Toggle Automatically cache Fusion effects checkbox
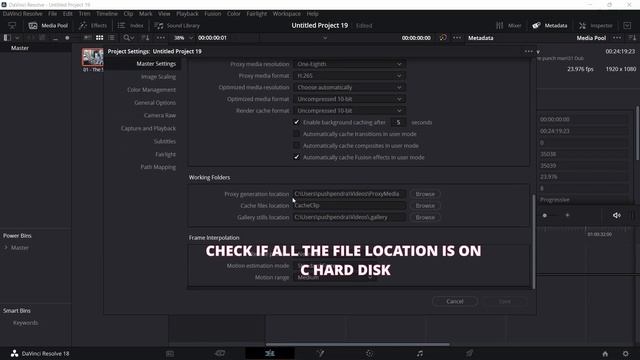The image size is (640, 360). point(296,157)
